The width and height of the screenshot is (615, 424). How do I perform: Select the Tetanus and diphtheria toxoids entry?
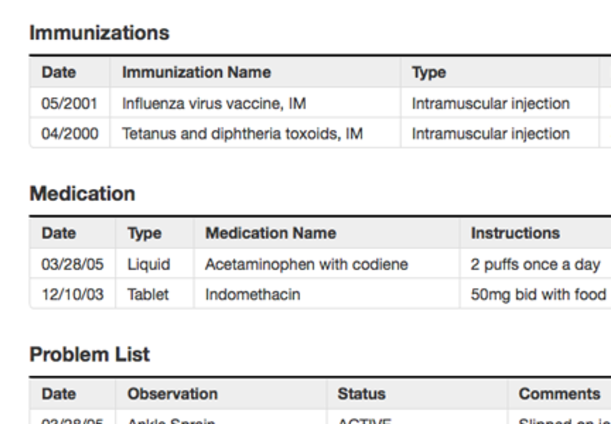click(x=242, y=134)
